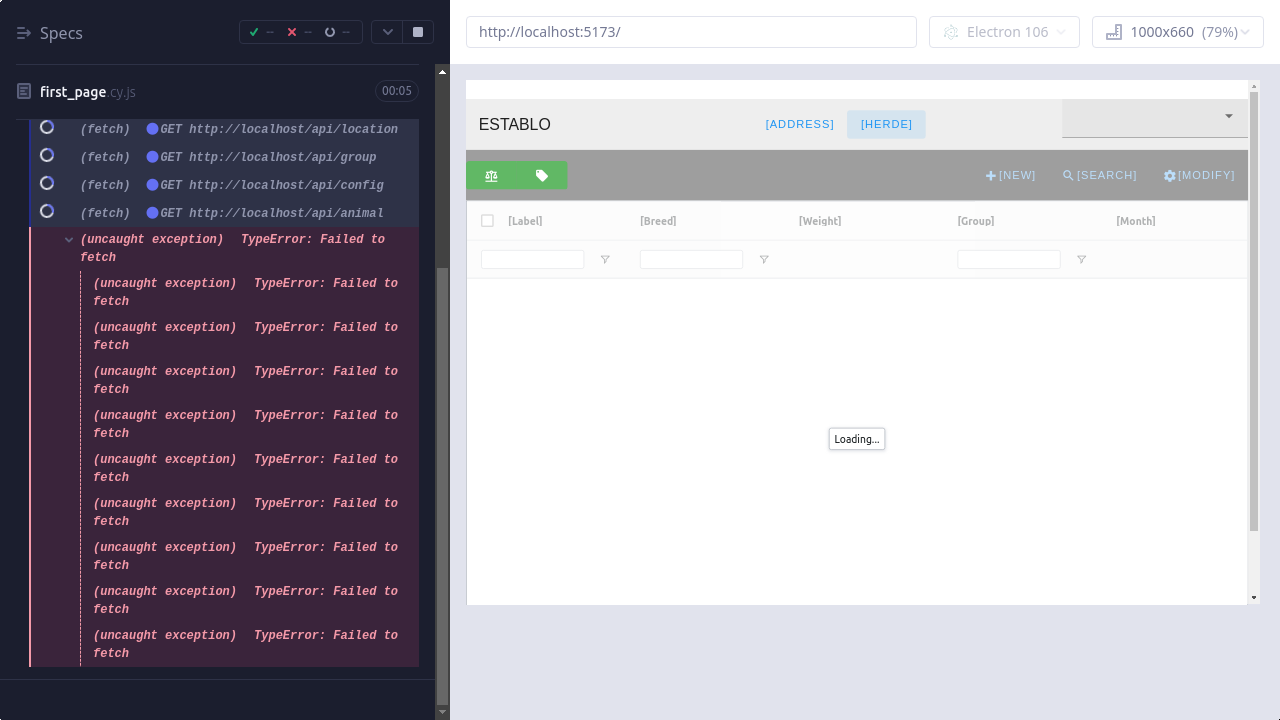The width and height of the screenshot is (1280, 720).
Task: Click the filter funnel icon for Breed column
Action: 764,260
